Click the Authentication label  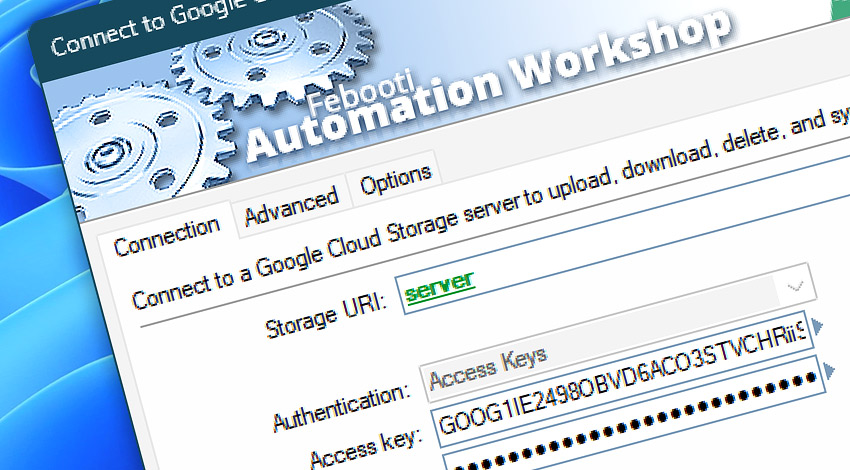[x=342, y=407]
